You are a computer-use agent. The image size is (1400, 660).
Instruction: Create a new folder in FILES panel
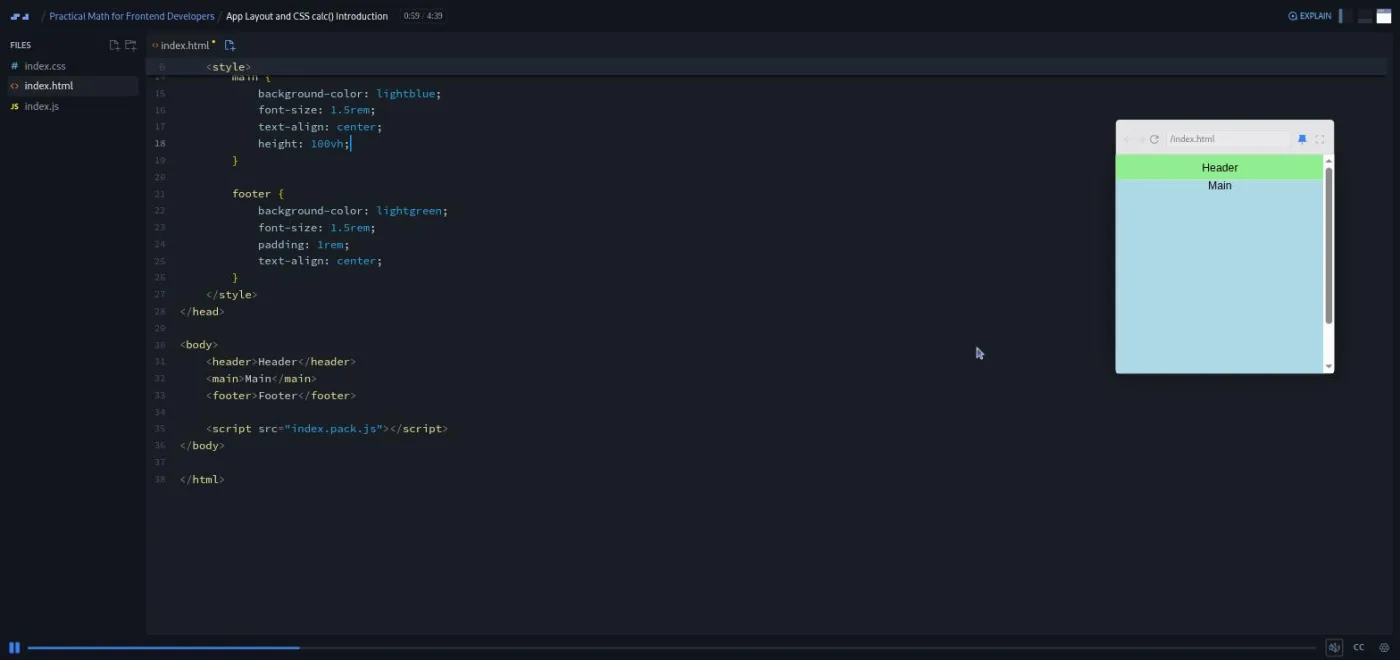pos(130,45)
